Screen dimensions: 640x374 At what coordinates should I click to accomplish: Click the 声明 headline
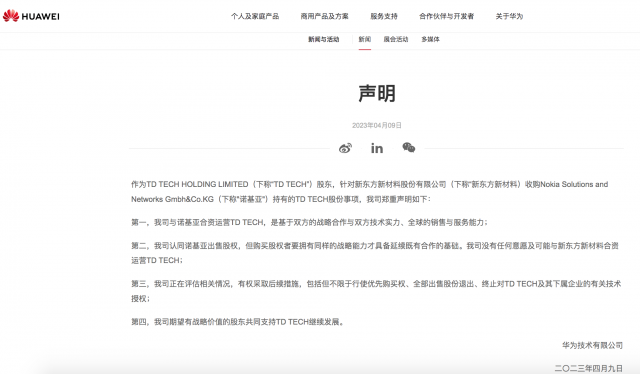(x=377, y=94)
